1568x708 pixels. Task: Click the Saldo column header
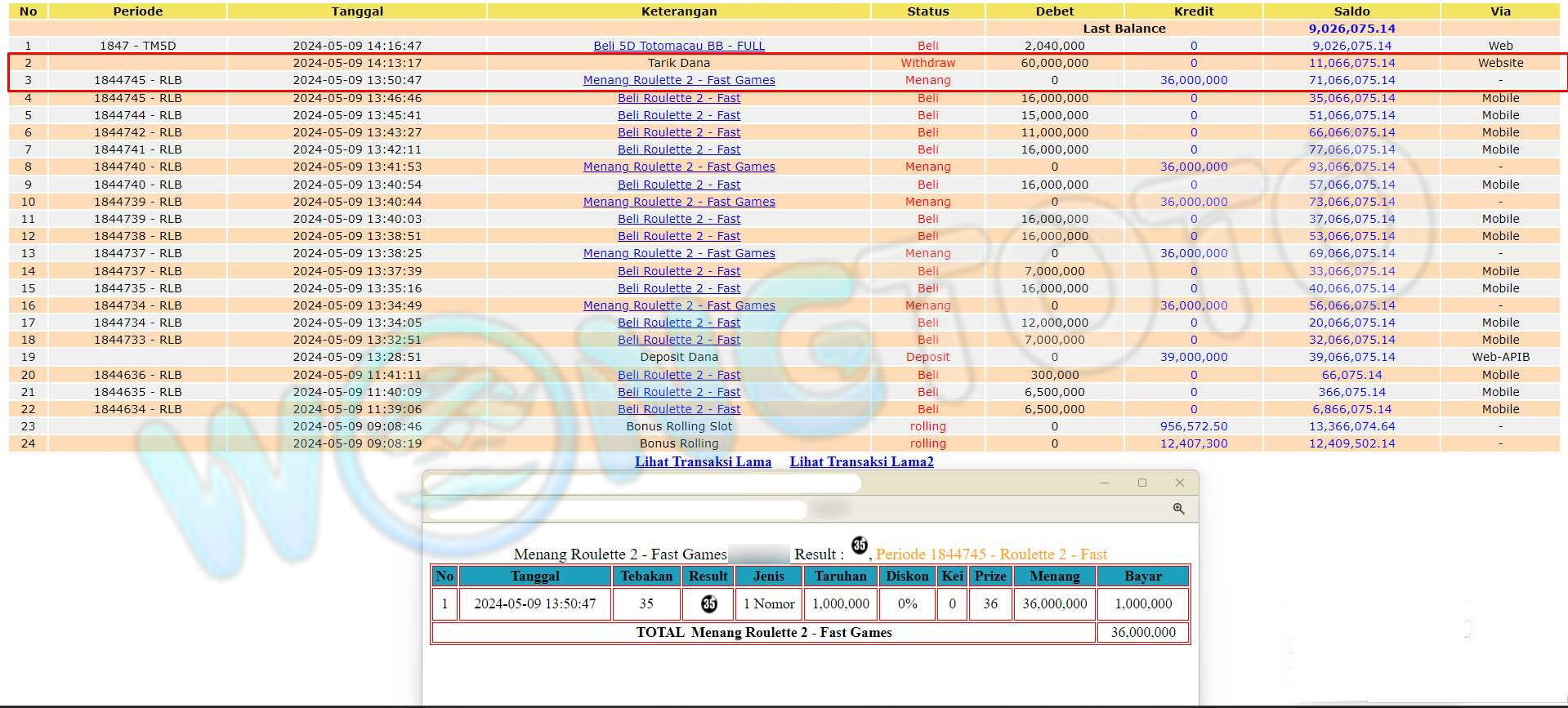tap(1351, 11)
